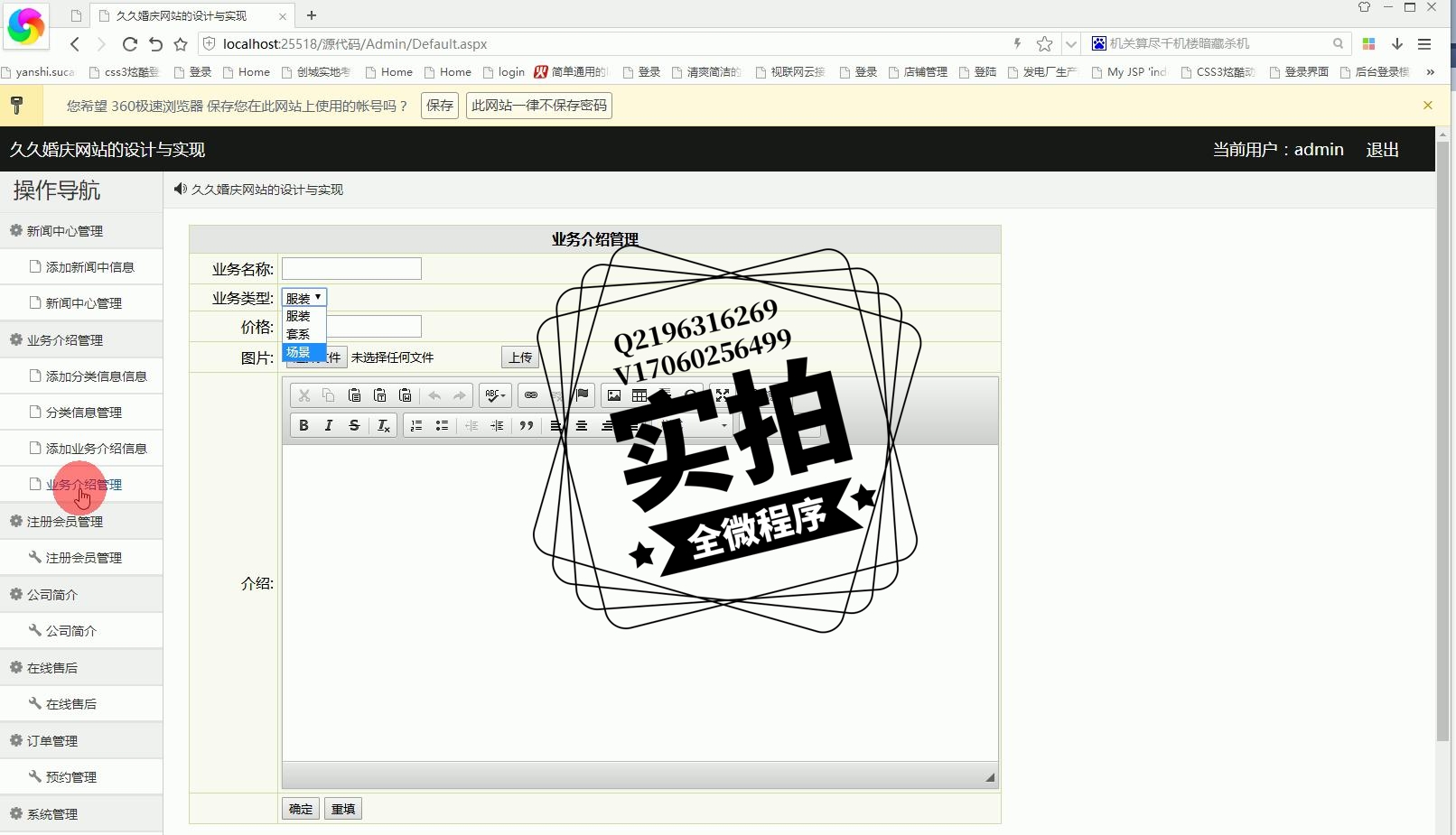Insert a bulleted list

[442, 426]
